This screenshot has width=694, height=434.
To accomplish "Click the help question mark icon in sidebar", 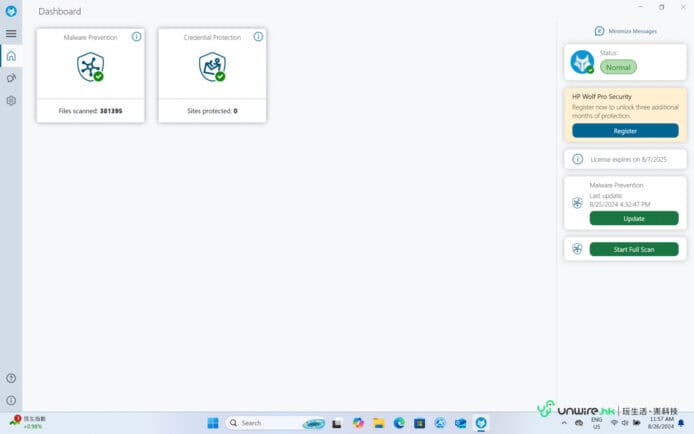I will [11, 378].
